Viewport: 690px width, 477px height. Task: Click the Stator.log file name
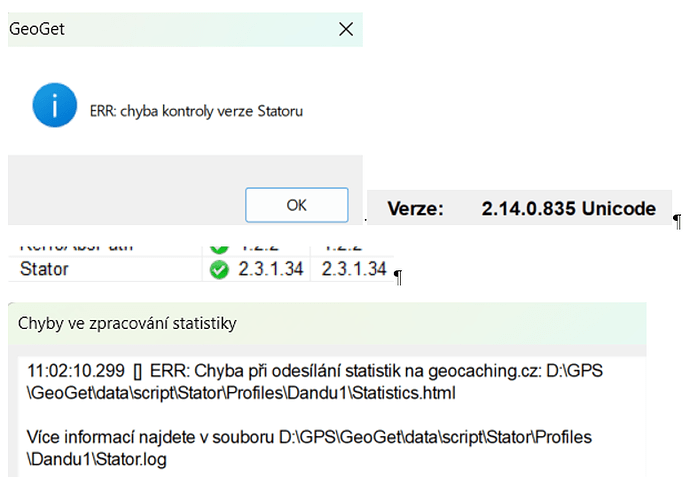(x=131, y=459)
